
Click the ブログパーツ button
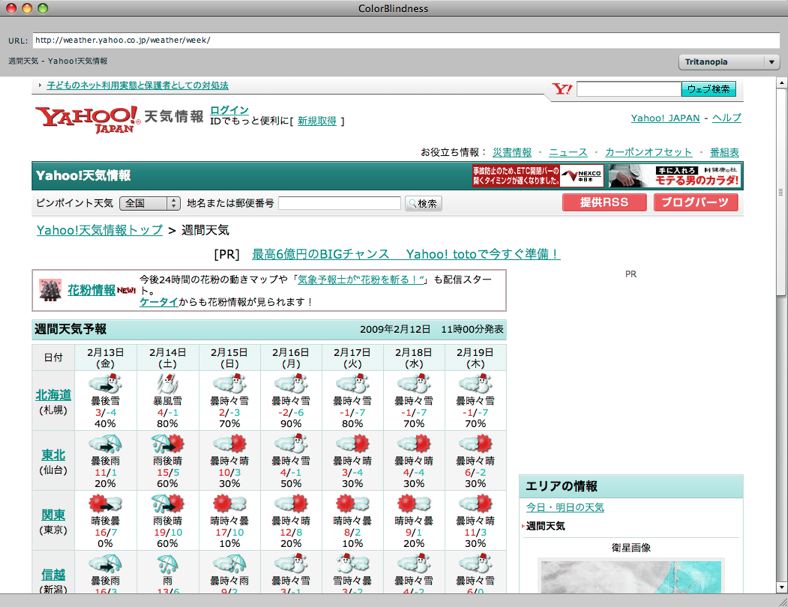click(696, 203)
